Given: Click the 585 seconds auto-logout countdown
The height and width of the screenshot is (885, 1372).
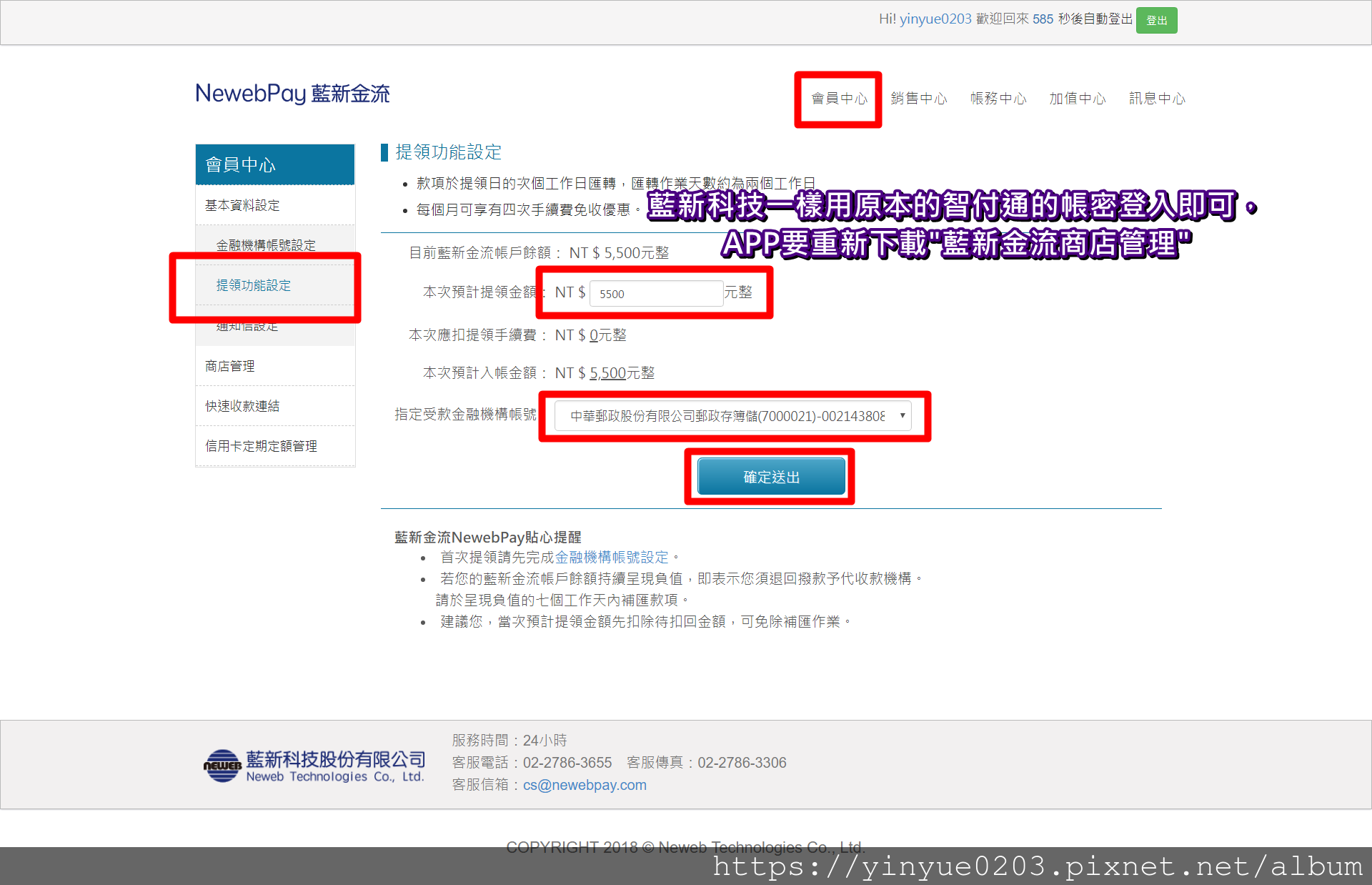Looking at the screenshot, I should [1043, 19].
